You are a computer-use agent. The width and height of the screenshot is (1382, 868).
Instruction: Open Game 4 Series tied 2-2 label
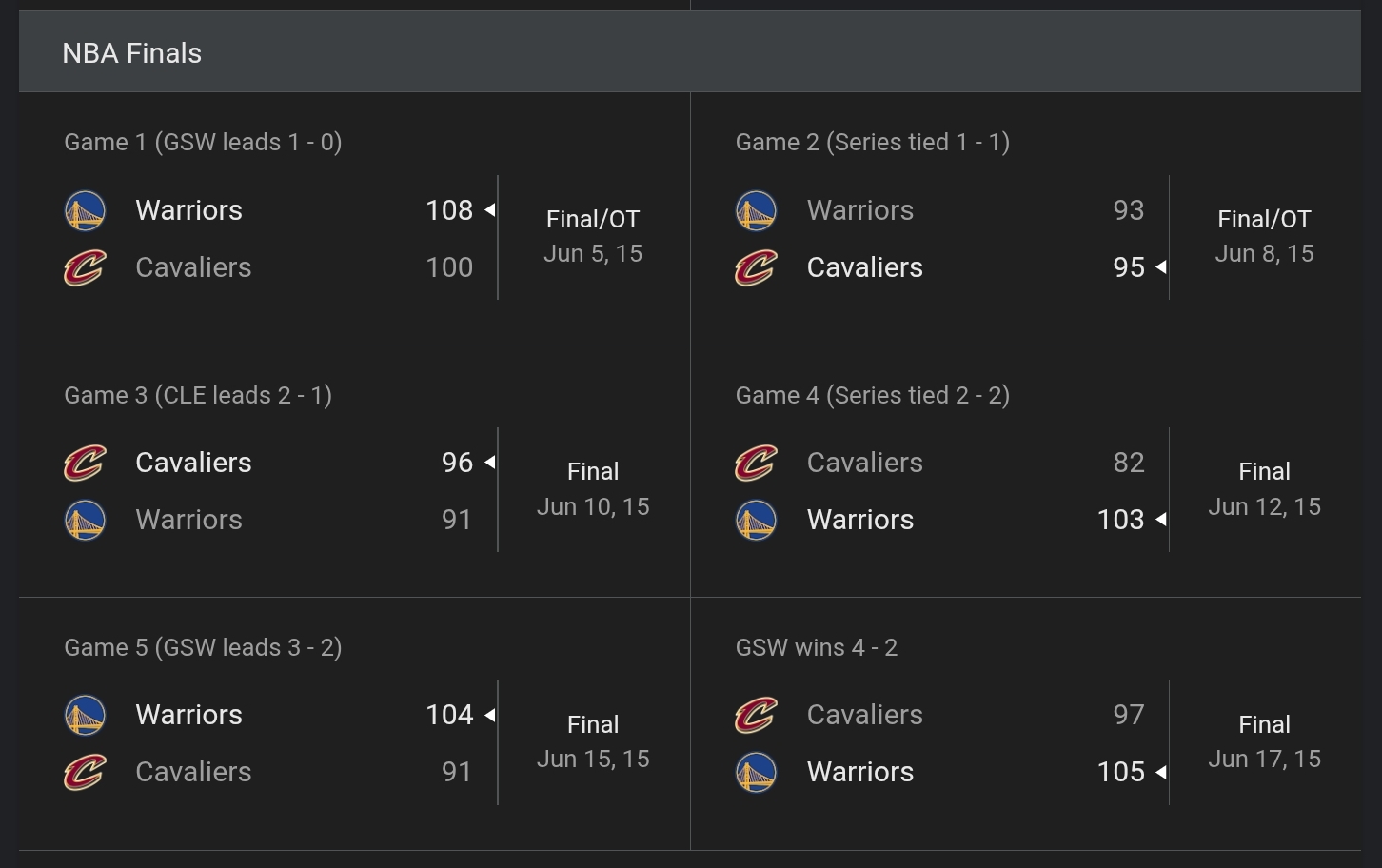point(872,395)
